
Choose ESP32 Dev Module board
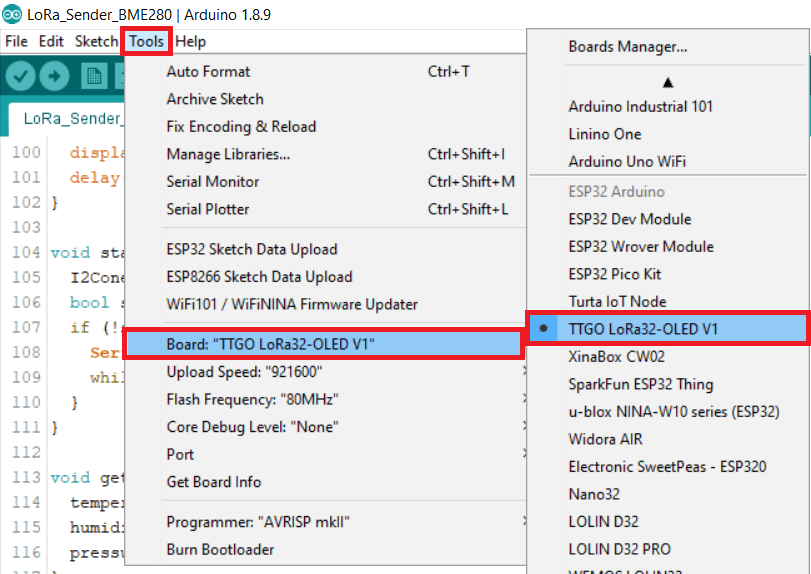tap(630, 219)
